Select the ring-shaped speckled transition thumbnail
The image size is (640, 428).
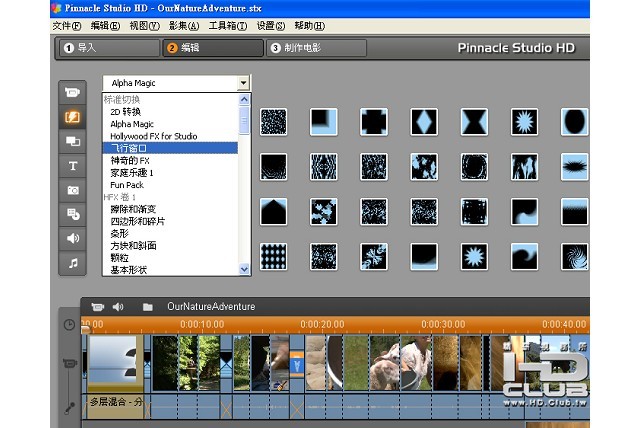474,166
